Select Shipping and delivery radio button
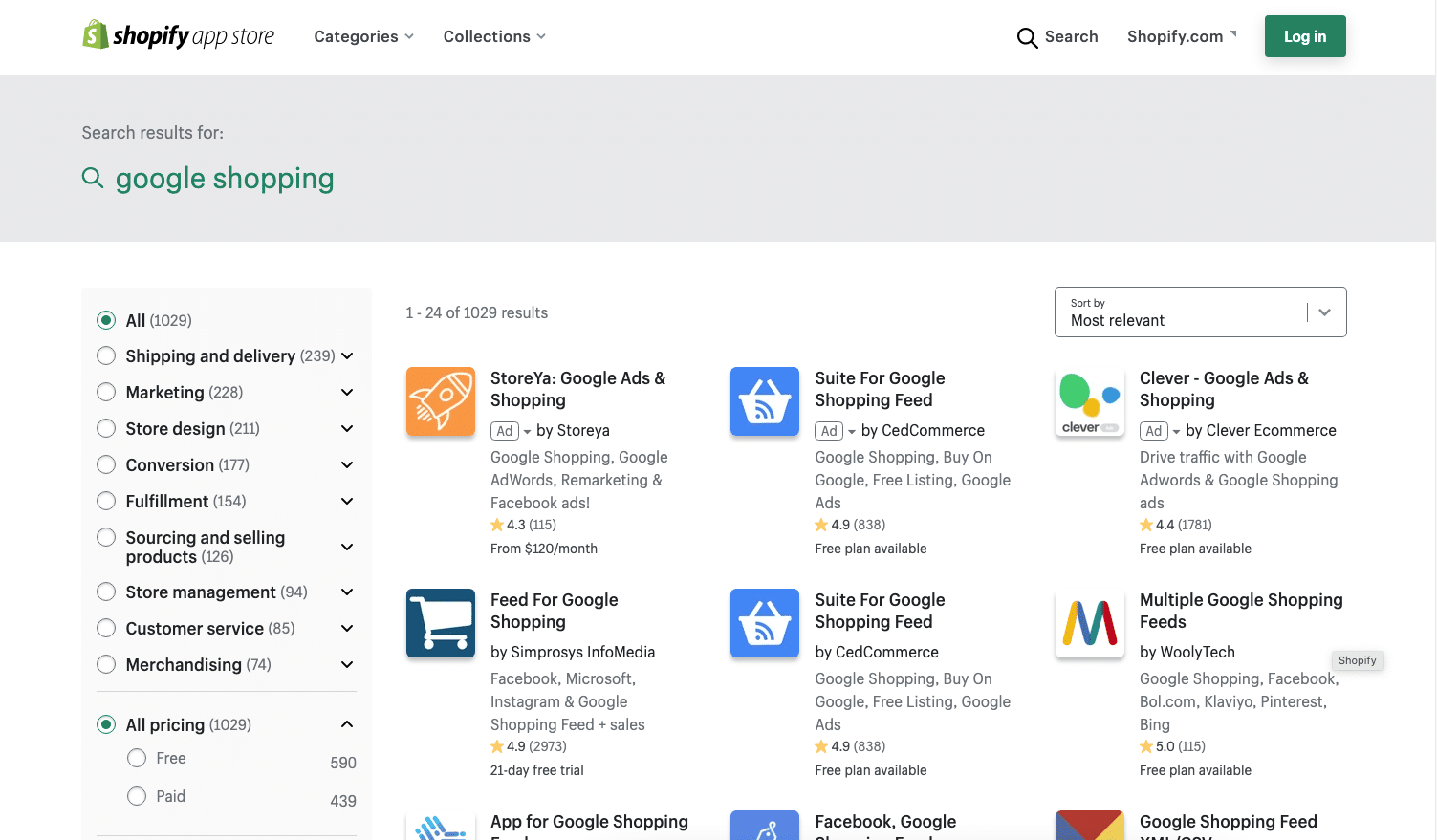Image resolution: width=1437 pixels, height=840 pixels. point(106,355)
